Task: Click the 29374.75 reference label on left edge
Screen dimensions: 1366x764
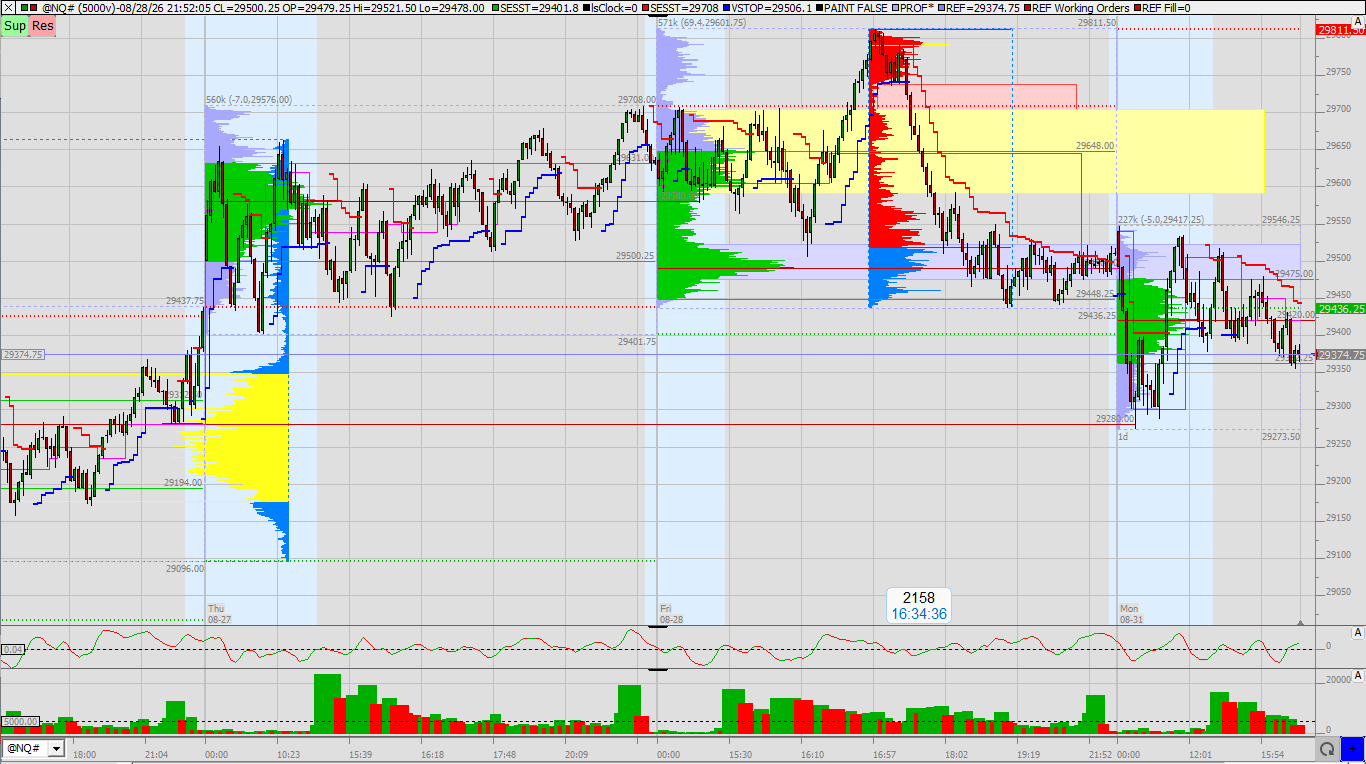Action: [23, 354]
